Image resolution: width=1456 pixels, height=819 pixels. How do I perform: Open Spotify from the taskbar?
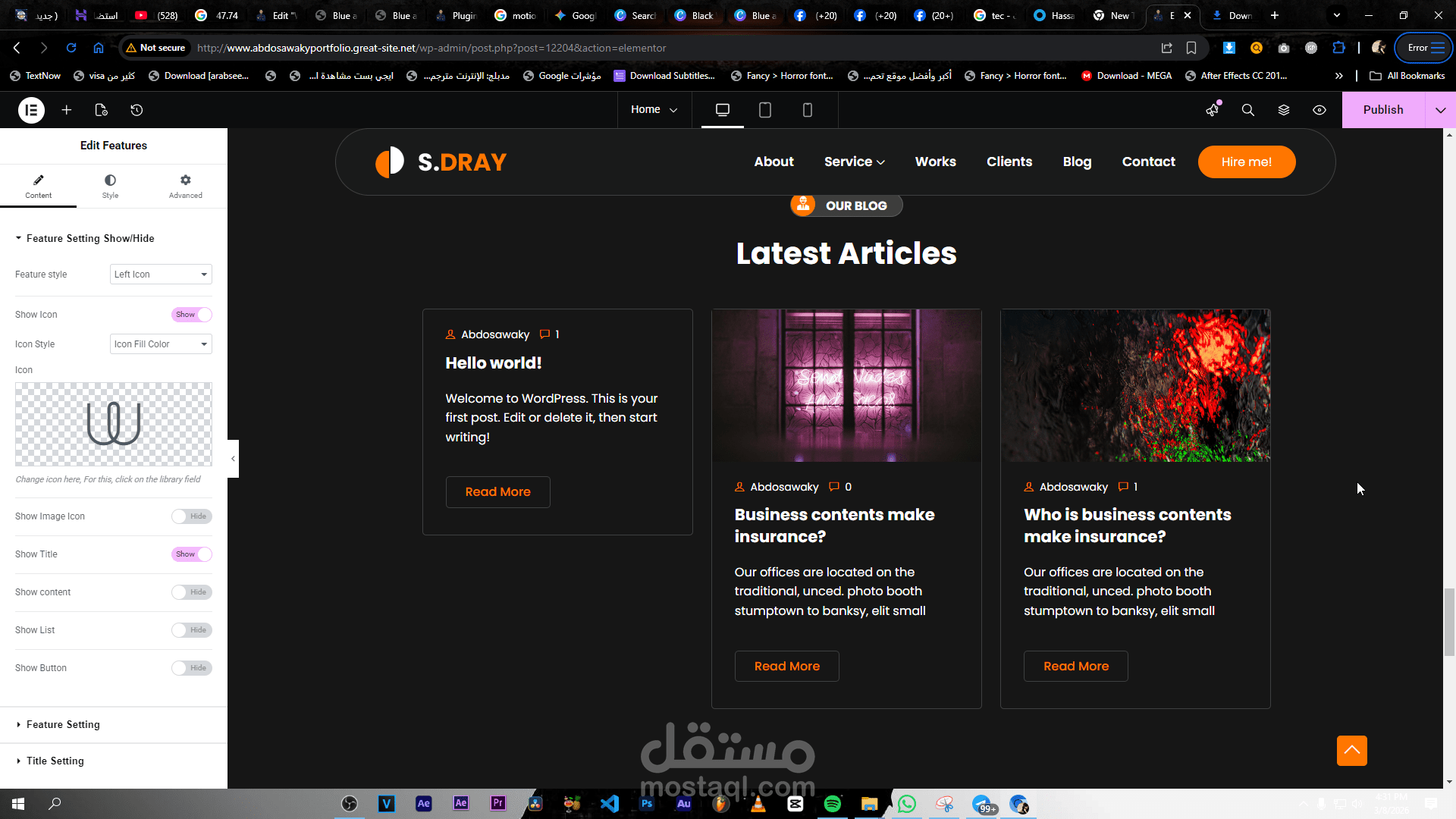click(x=832, y=804)
